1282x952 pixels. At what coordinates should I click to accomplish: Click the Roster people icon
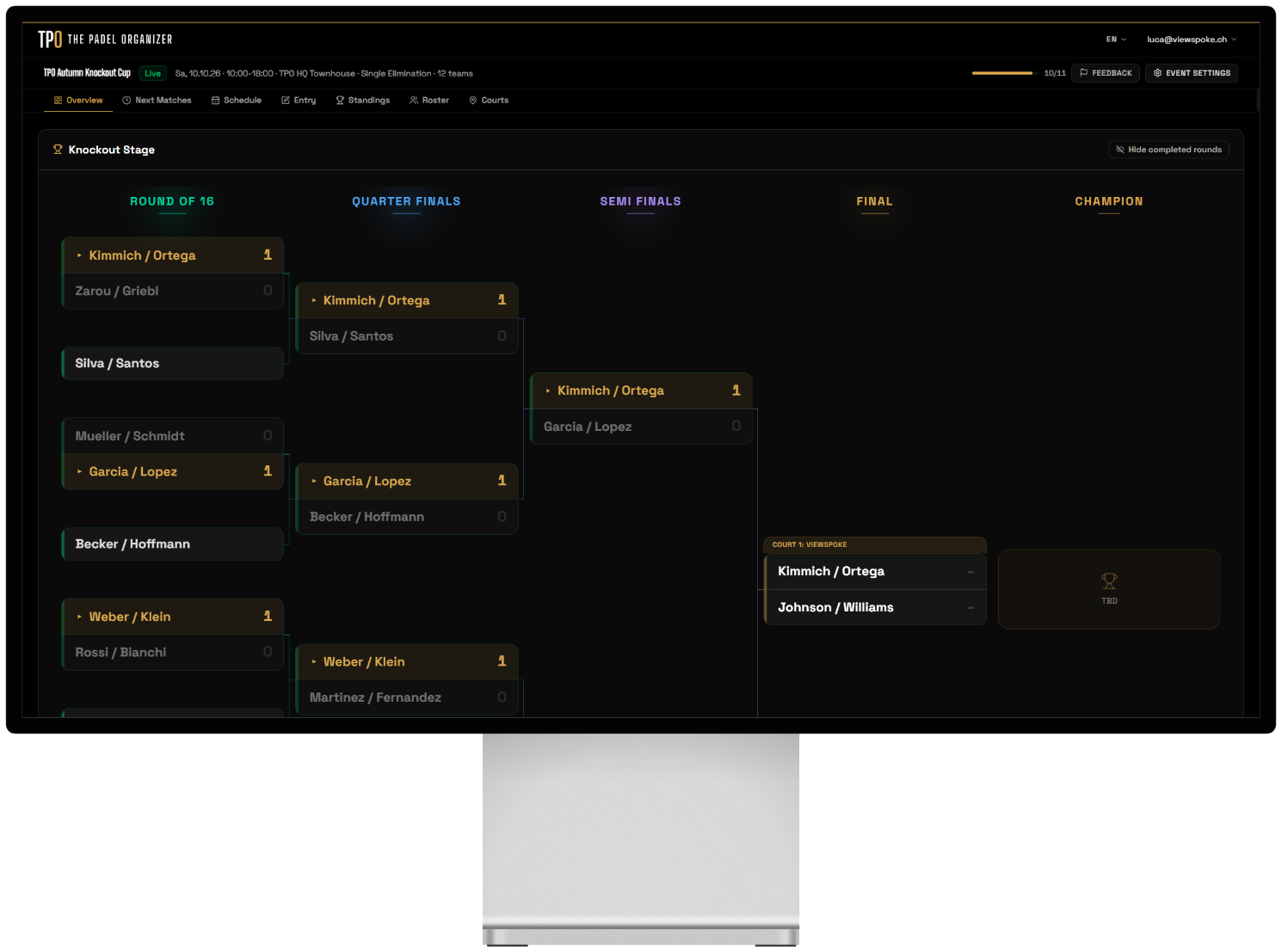coord(414,101)
